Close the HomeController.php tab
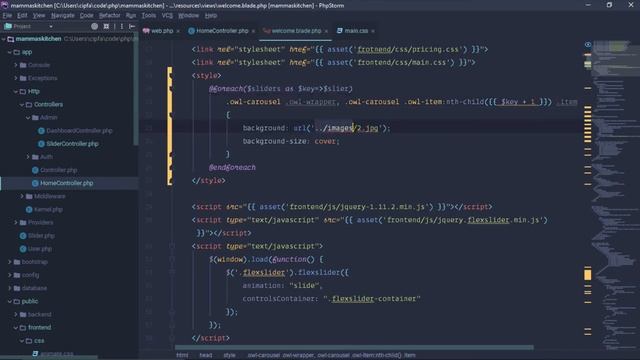This screenshot has width=640, height=360. coord(253,31)
